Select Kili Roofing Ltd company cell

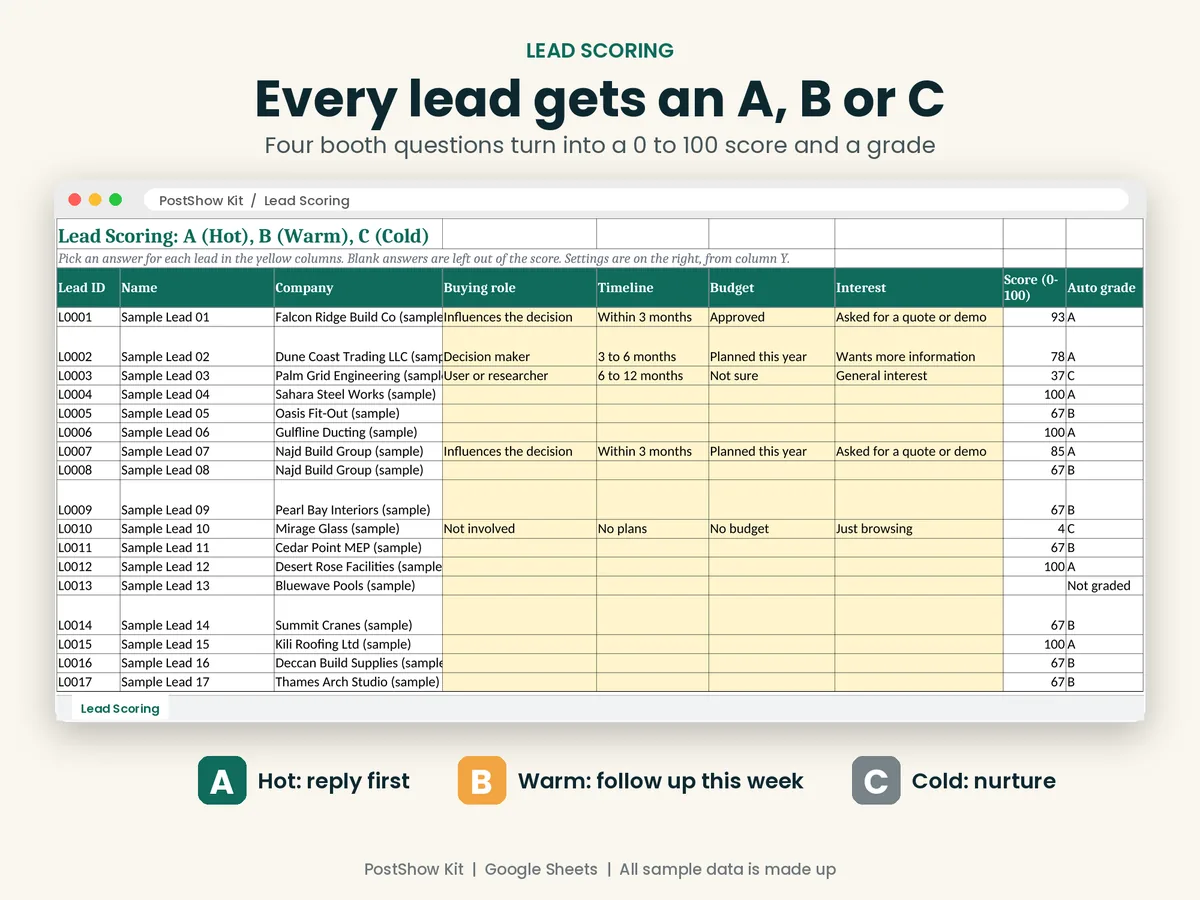point(358,644)
